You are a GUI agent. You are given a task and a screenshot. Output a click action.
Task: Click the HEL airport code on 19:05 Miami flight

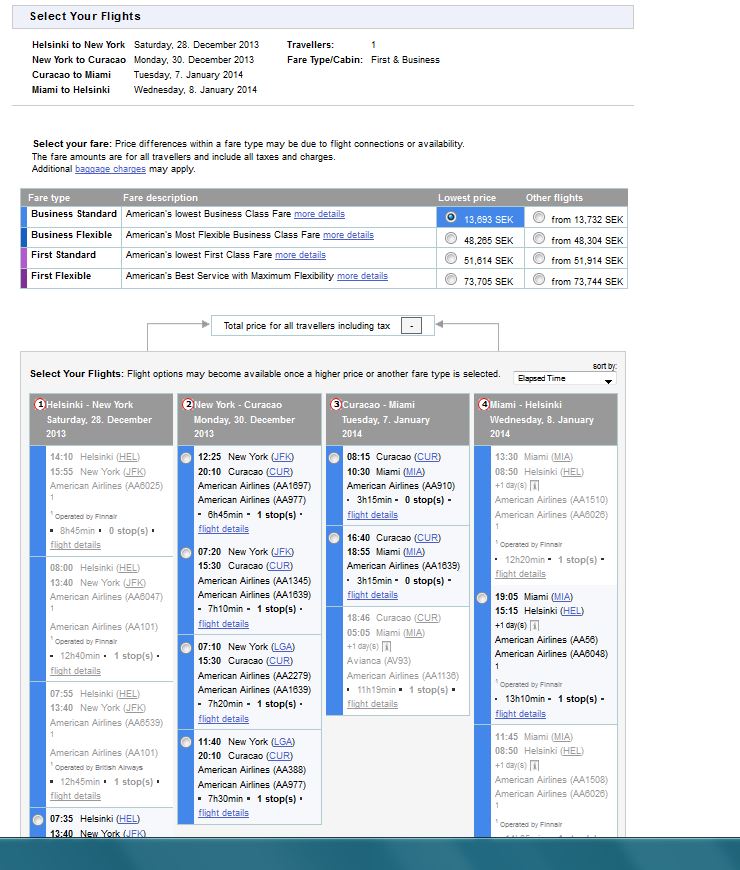coord(572,611)
